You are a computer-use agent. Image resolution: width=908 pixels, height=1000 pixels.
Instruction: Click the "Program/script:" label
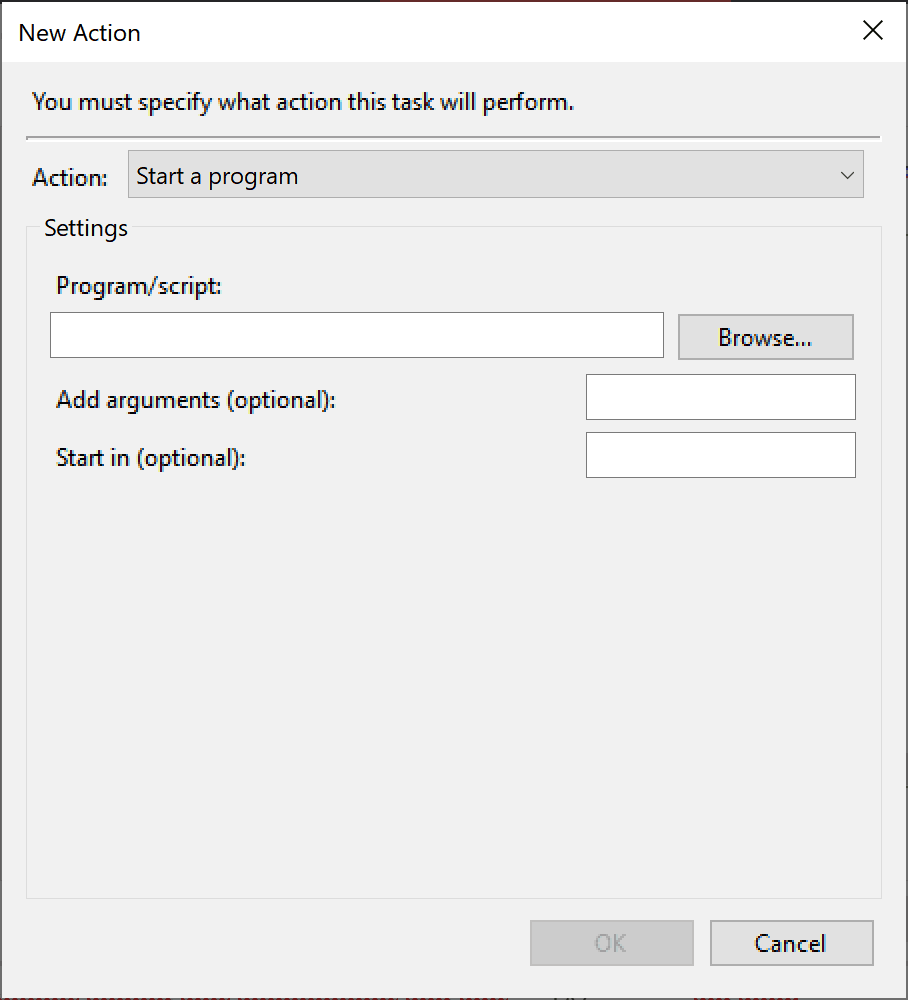[139, 286]
